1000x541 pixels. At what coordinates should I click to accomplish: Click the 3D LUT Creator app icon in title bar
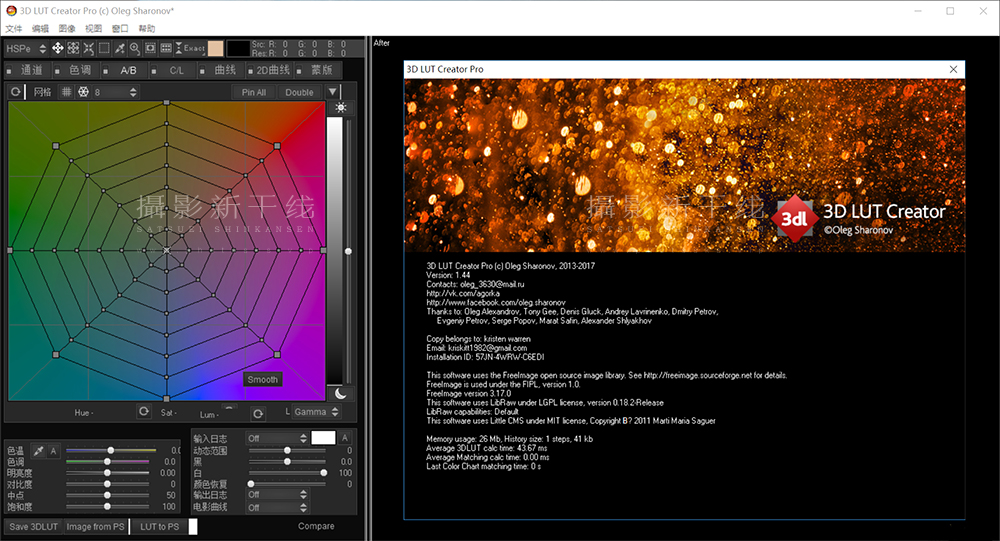click(11, 10)
